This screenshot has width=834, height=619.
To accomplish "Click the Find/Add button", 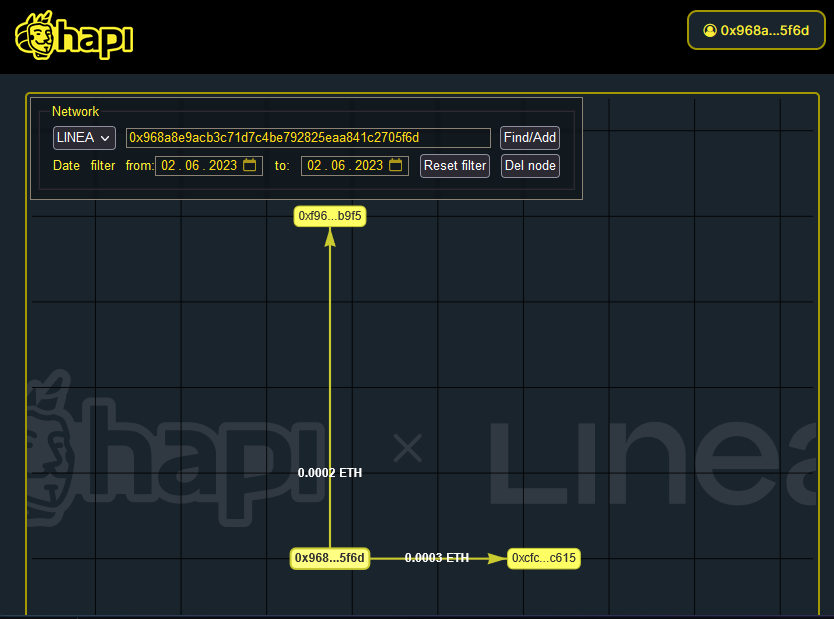I will 530,138.
